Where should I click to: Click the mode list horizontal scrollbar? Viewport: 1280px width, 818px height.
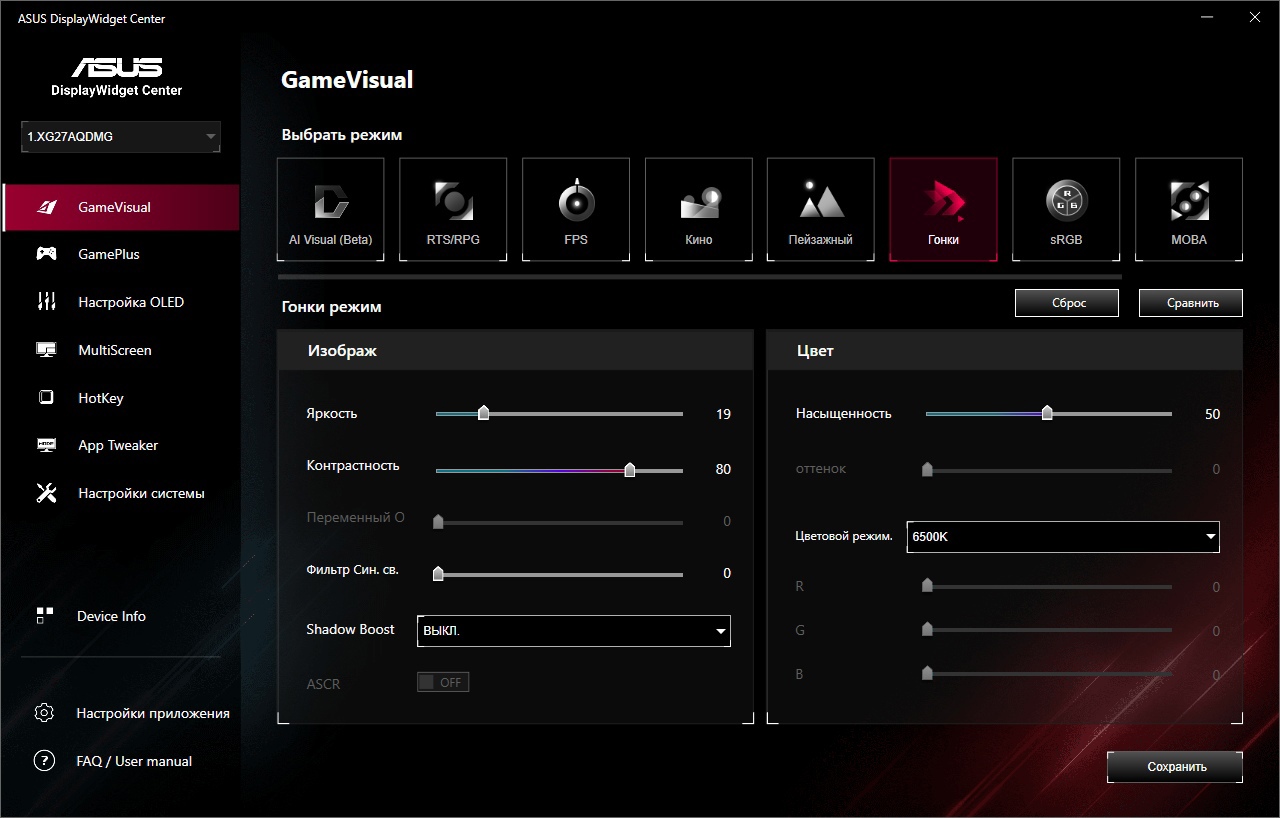699,277
